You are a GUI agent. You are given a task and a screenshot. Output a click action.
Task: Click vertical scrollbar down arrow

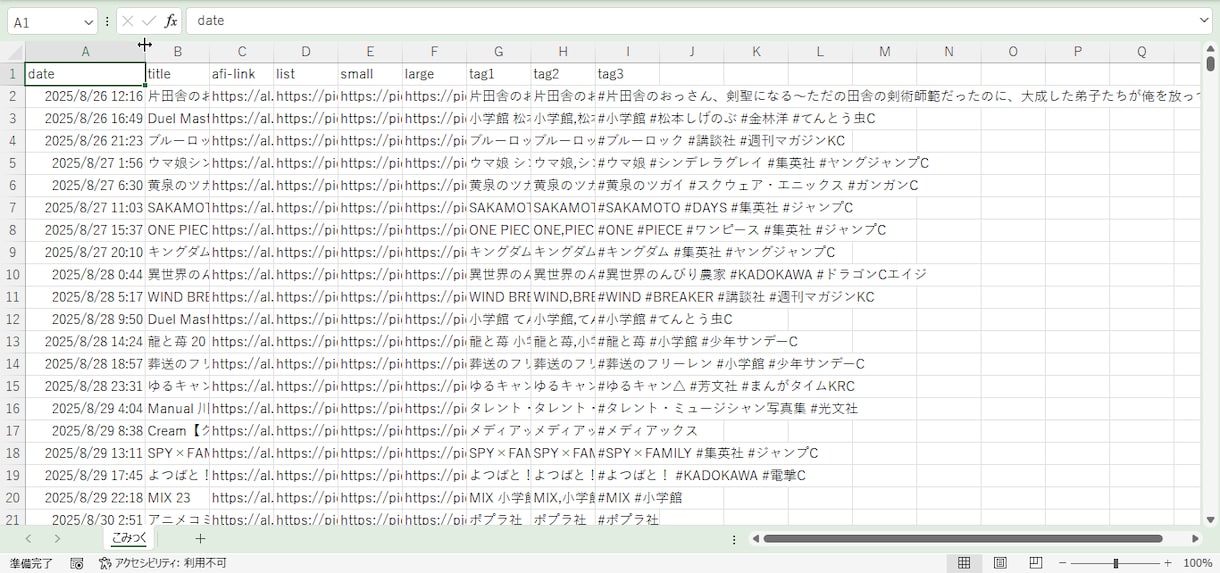1211,519
